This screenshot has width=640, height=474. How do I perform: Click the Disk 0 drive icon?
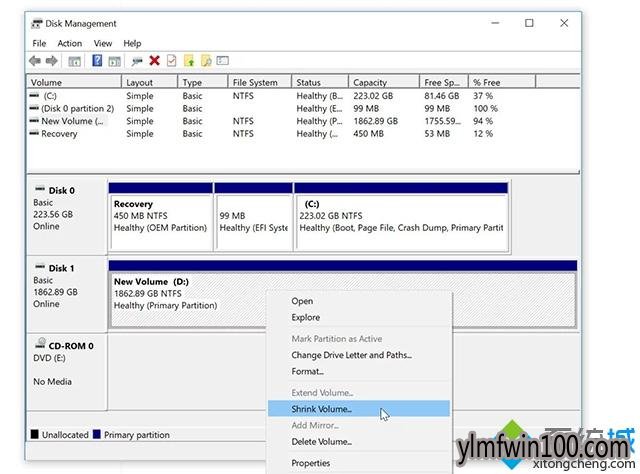click(x=40, y=189)
